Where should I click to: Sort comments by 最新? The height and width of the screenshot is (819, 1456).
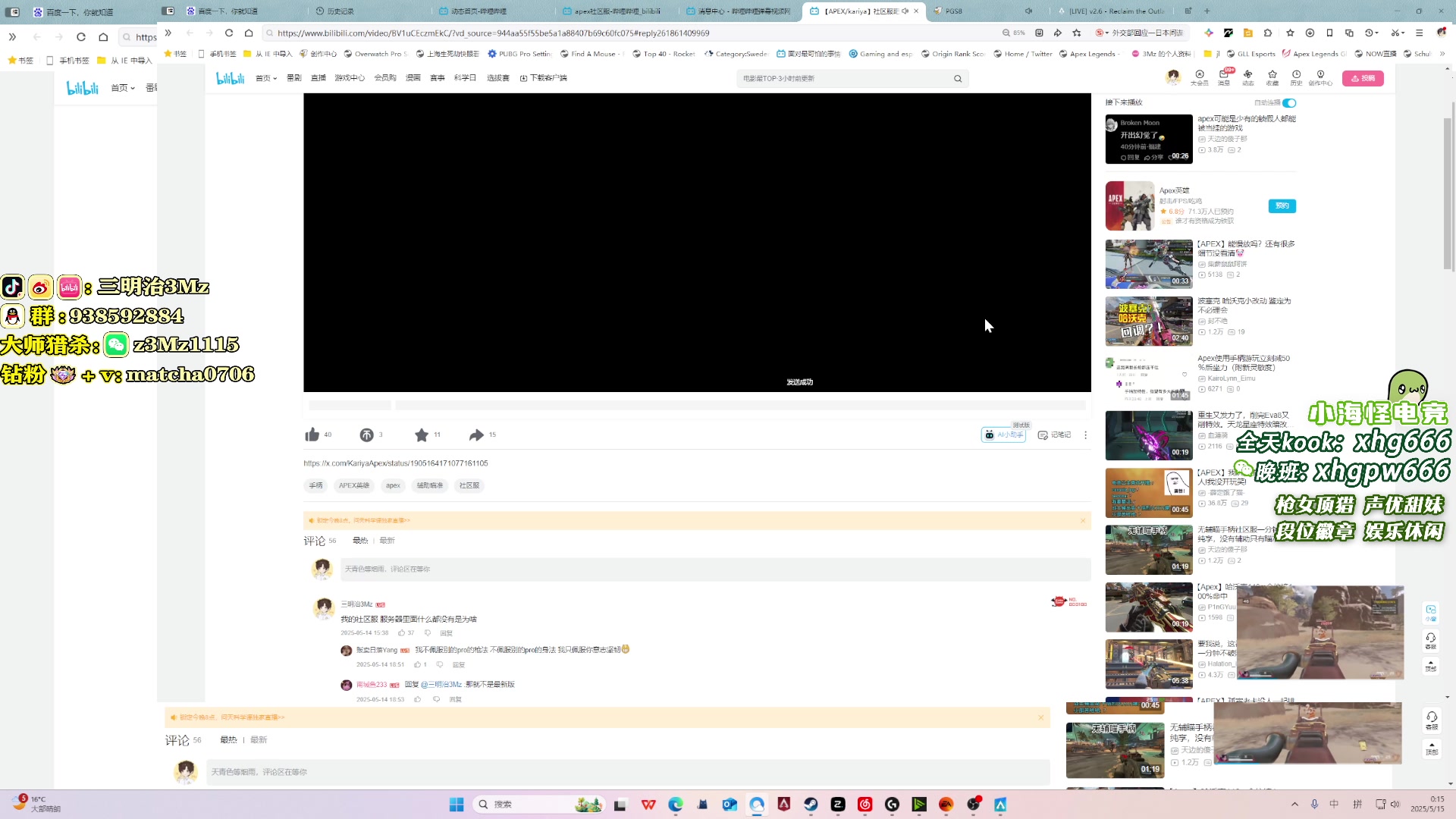[x=388, y=541]
